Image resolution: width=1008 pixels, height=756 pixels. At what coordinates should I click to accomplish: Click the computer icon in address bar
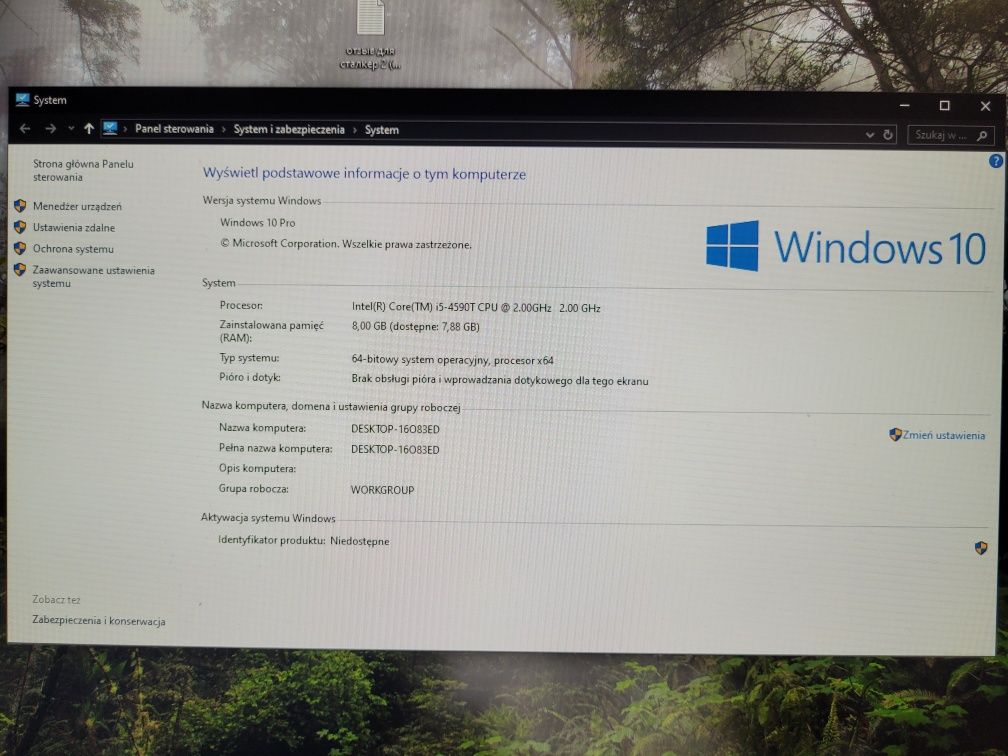coord(110,128)
